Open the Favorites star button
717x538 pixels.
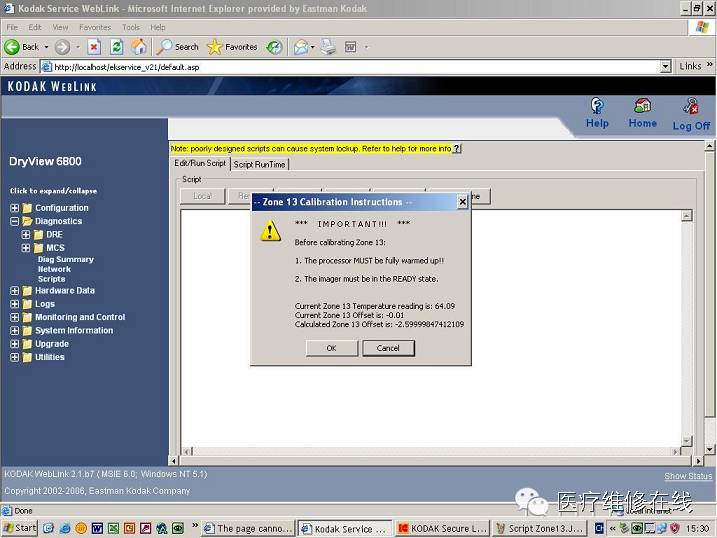coord(232,47)
